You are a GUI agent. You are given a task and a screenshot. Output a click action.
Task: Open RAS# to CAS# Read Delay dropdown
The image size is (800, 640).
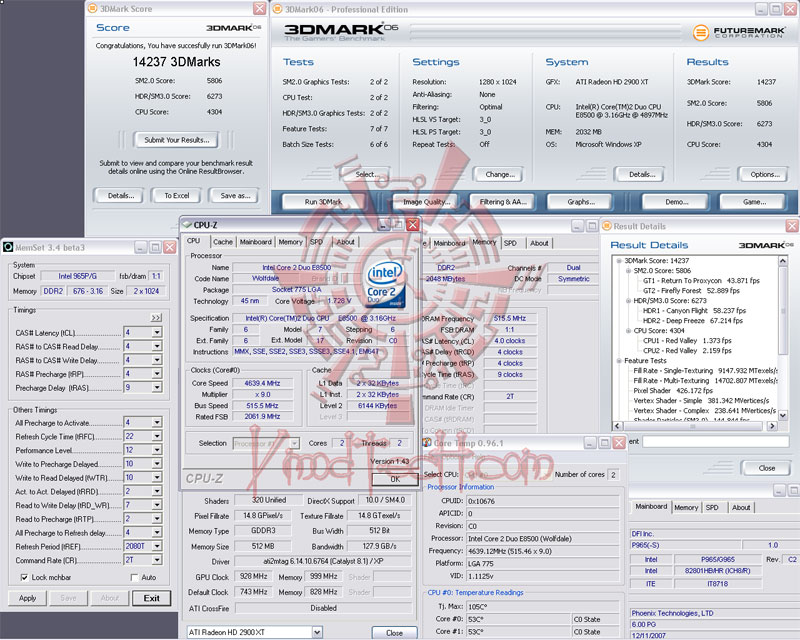(x=157, y=347)
